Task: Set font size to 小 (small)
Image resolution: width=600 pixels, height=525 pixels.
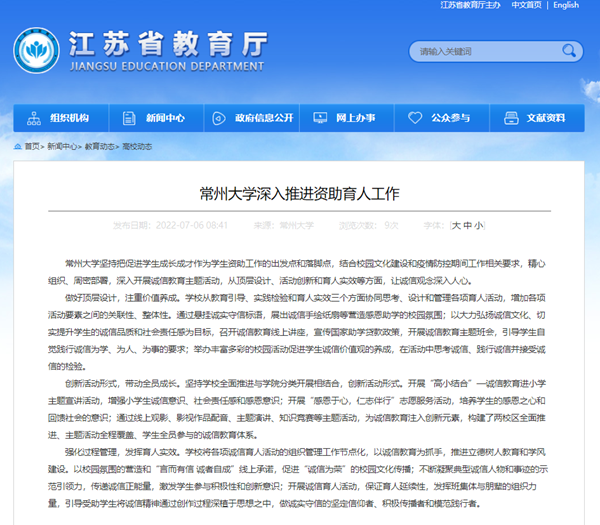Action: 479,225
